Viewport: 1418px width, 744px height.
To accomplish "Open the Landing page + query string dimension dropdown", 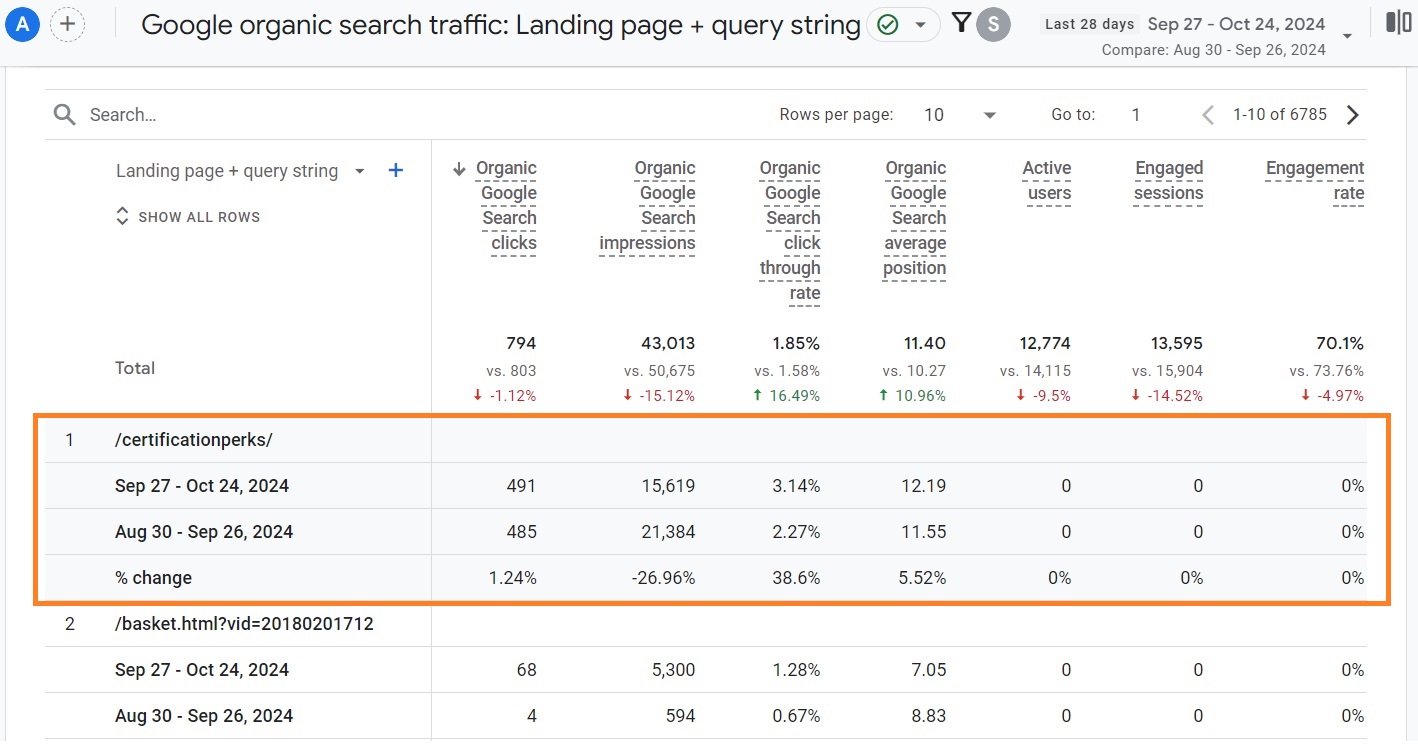I will pyautogui.click(x=360, y=171).
